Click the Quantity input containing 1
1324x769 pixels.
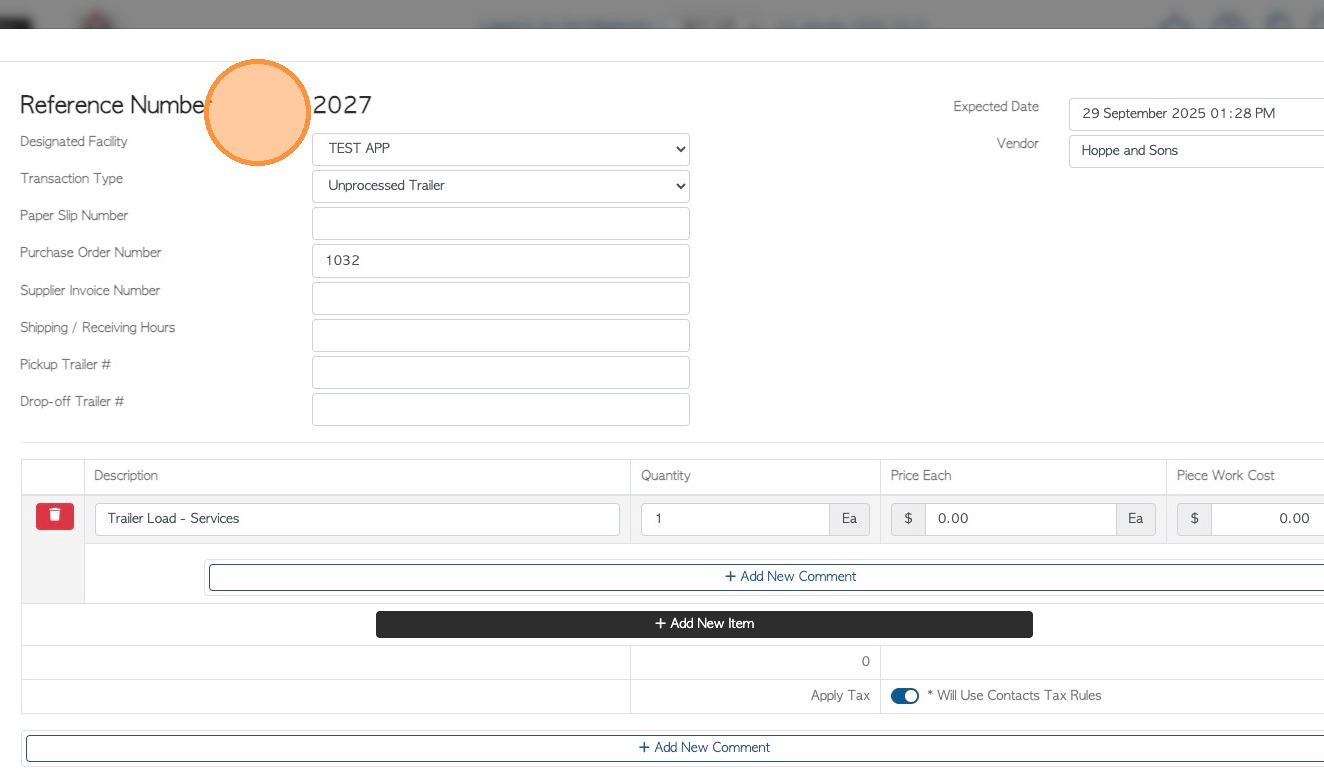pos(735,519)
